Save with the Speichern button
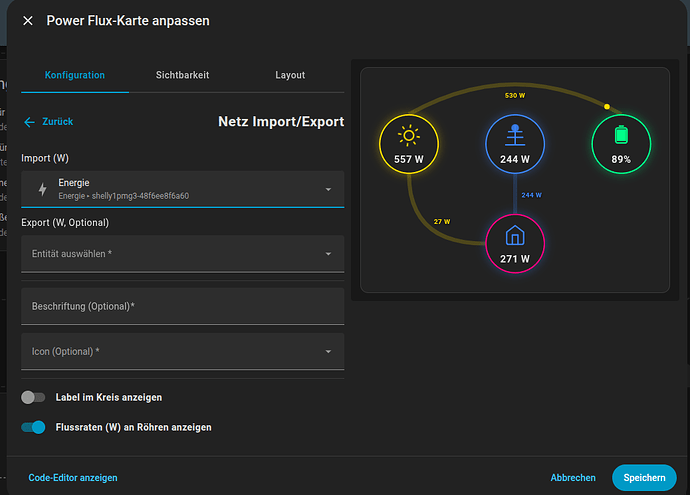 tap(644, 478)
